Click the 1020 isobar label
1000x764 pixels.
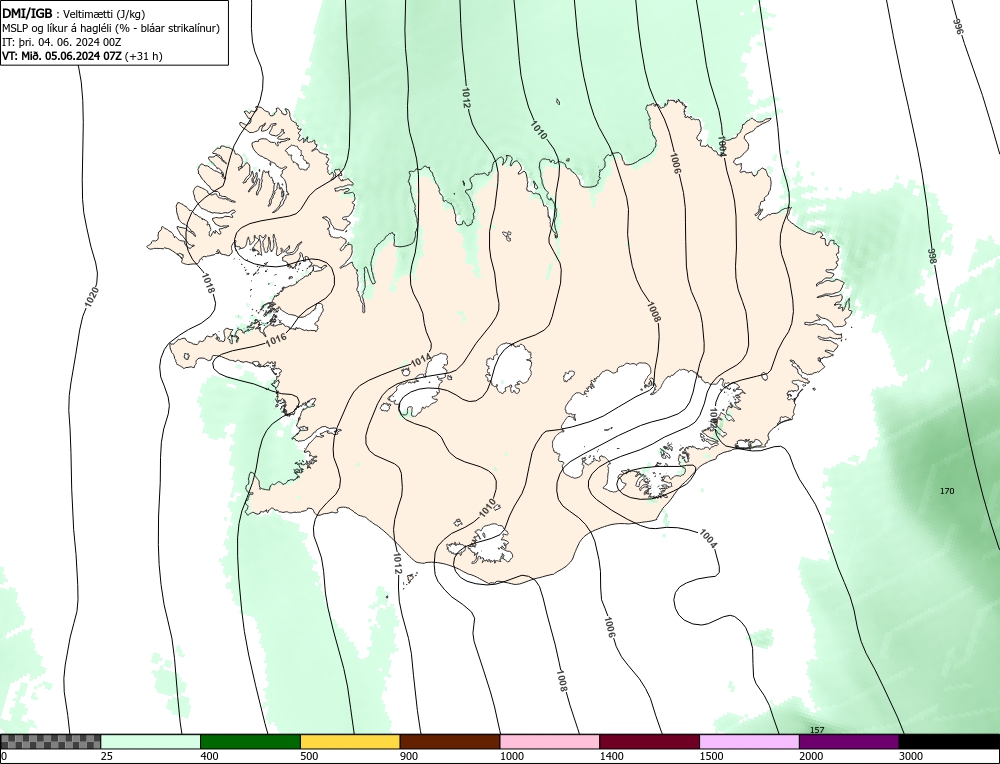click(x=91, y=297)
